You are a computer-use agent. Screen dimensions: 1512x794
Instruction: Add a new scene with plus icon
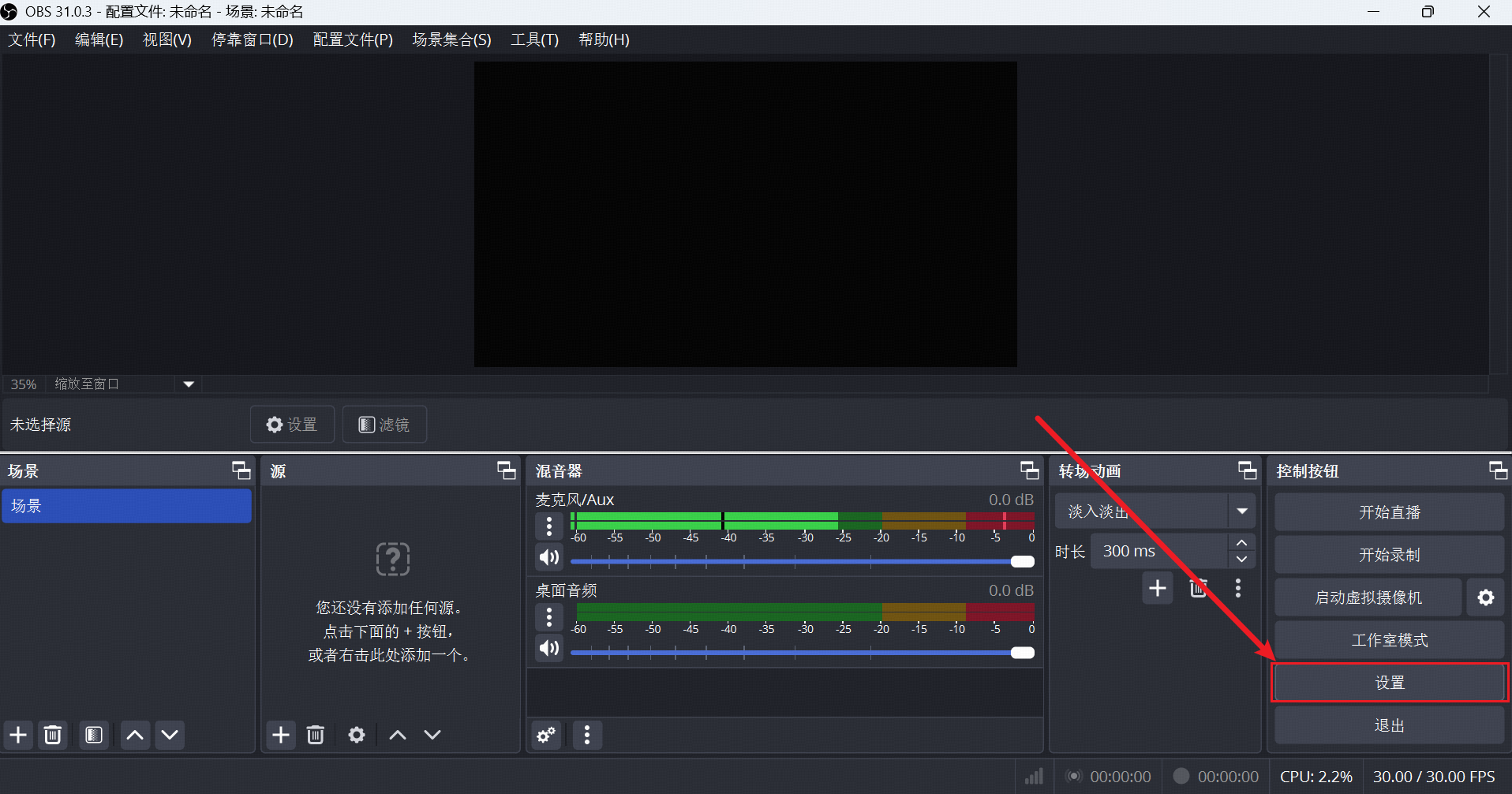pos(18,735)
